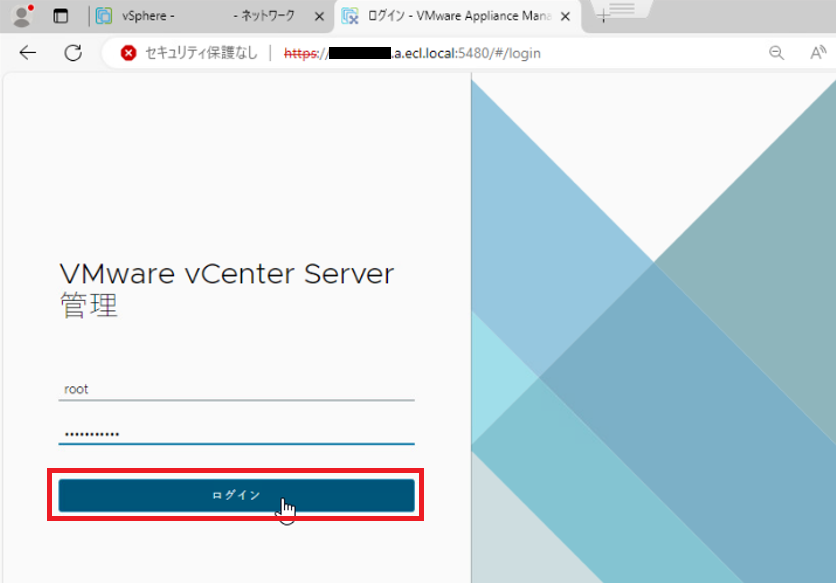Click the ログイン login button

236,495
